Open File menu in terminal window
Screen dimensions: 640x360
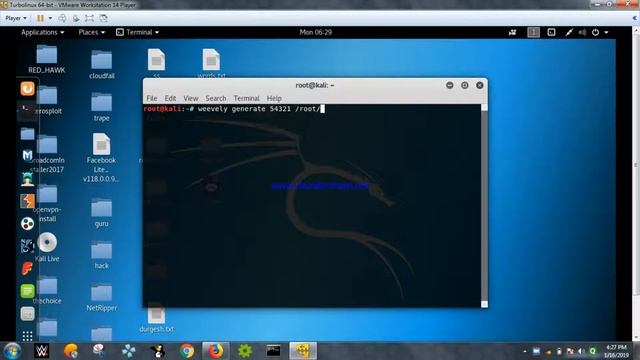point(151,98)
